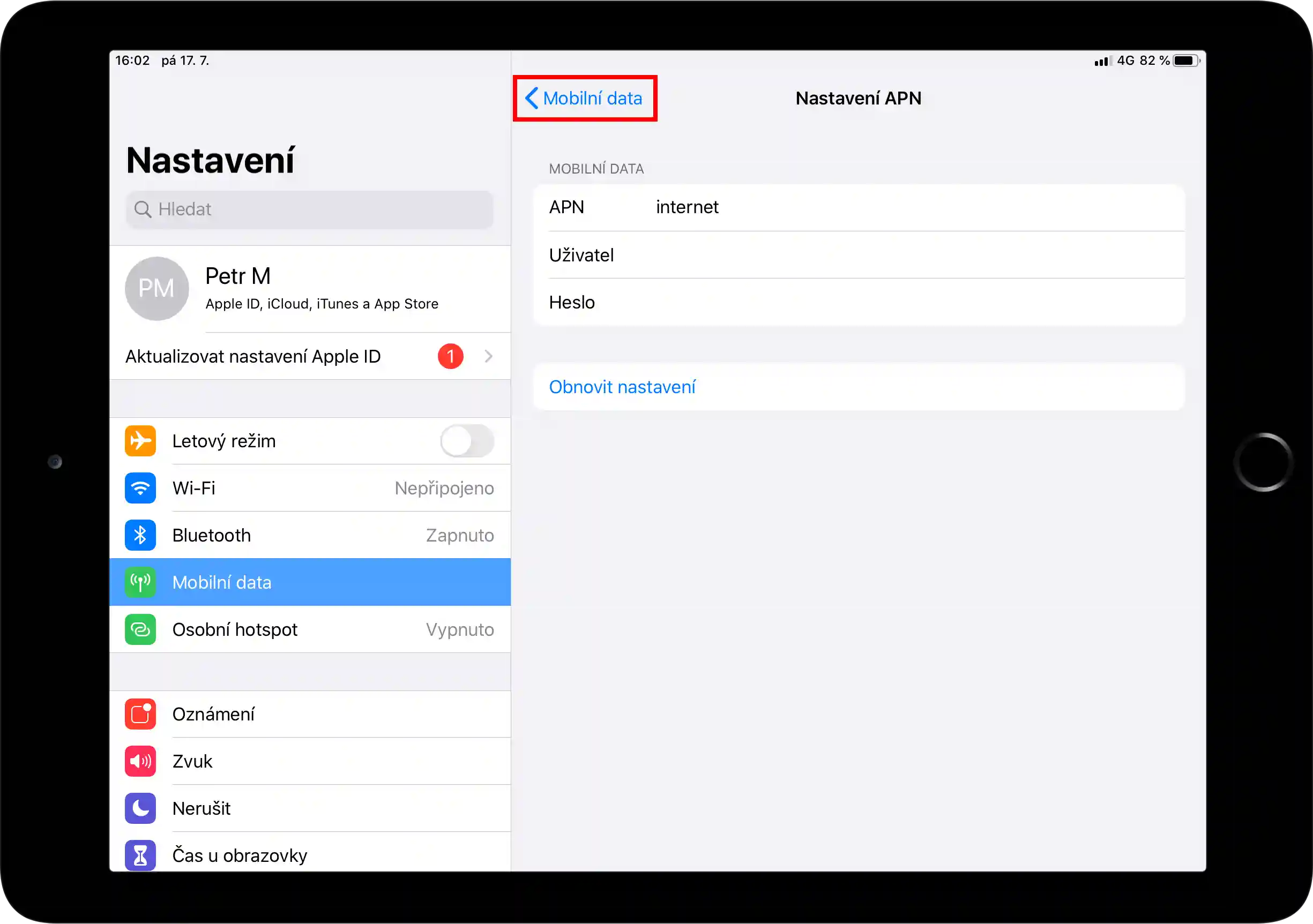Tap the Bluetooth symbol icon
This screenshot has height=924, width=1313.
[140, 535]
